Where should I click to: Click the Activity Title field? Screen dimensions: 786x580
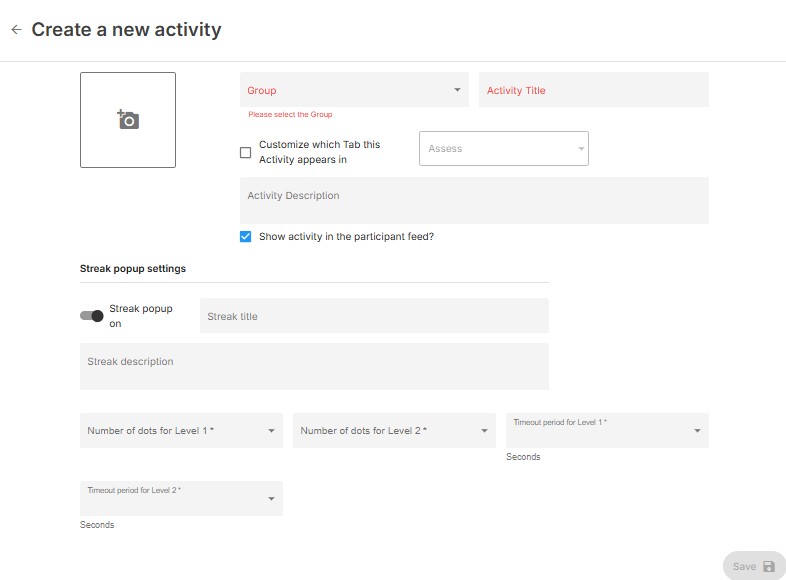(593, 90)
